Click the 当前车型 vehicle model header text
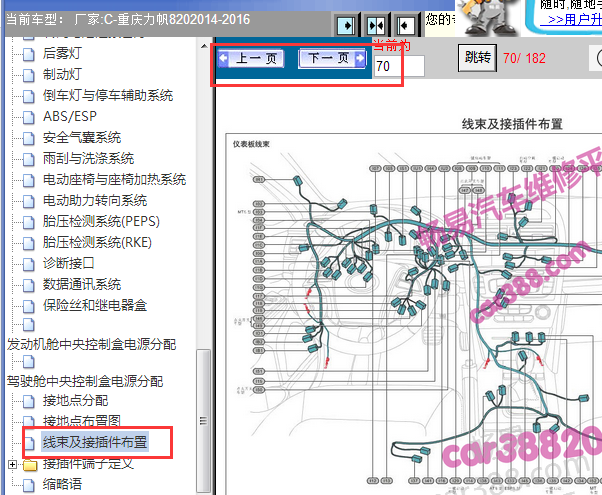The image size is (602, 495). (128, 19)
